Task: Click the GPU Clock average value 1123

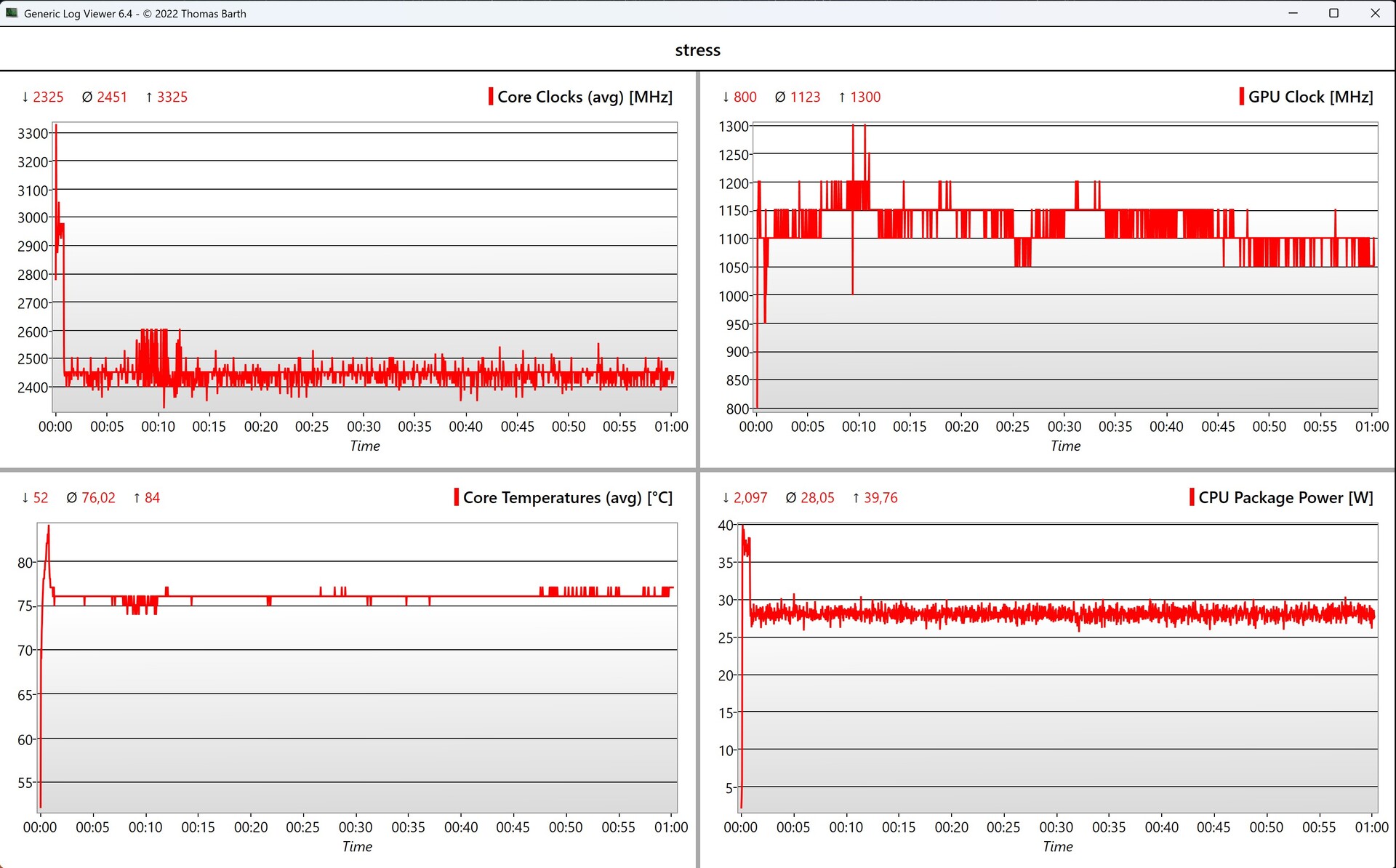Action: 805,97
